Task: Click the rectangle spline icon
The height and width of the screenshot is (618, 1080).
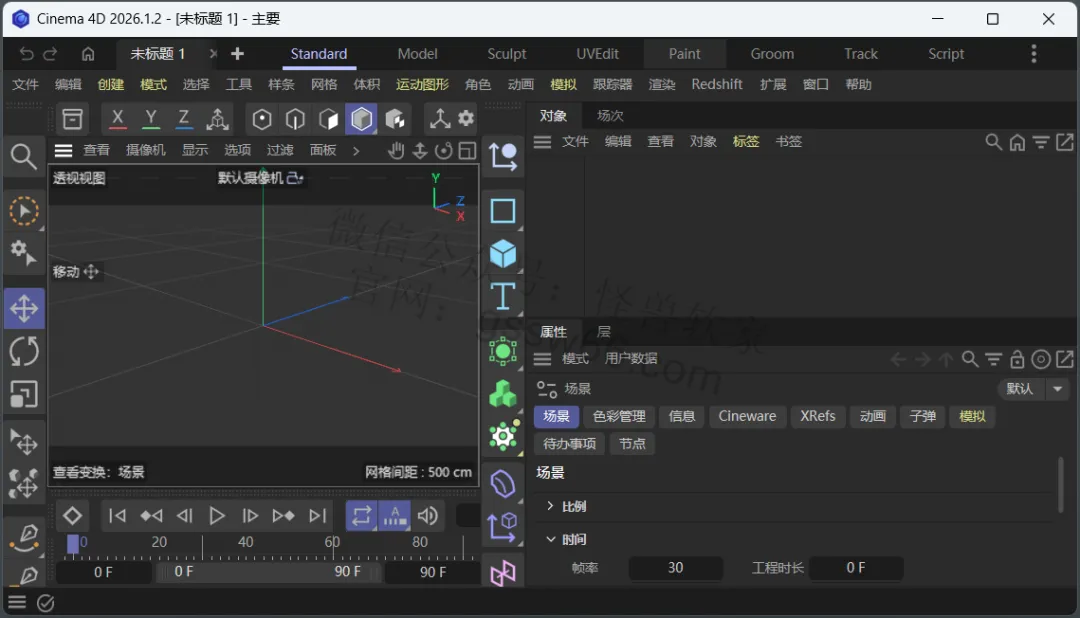Action: click(503, 211)
